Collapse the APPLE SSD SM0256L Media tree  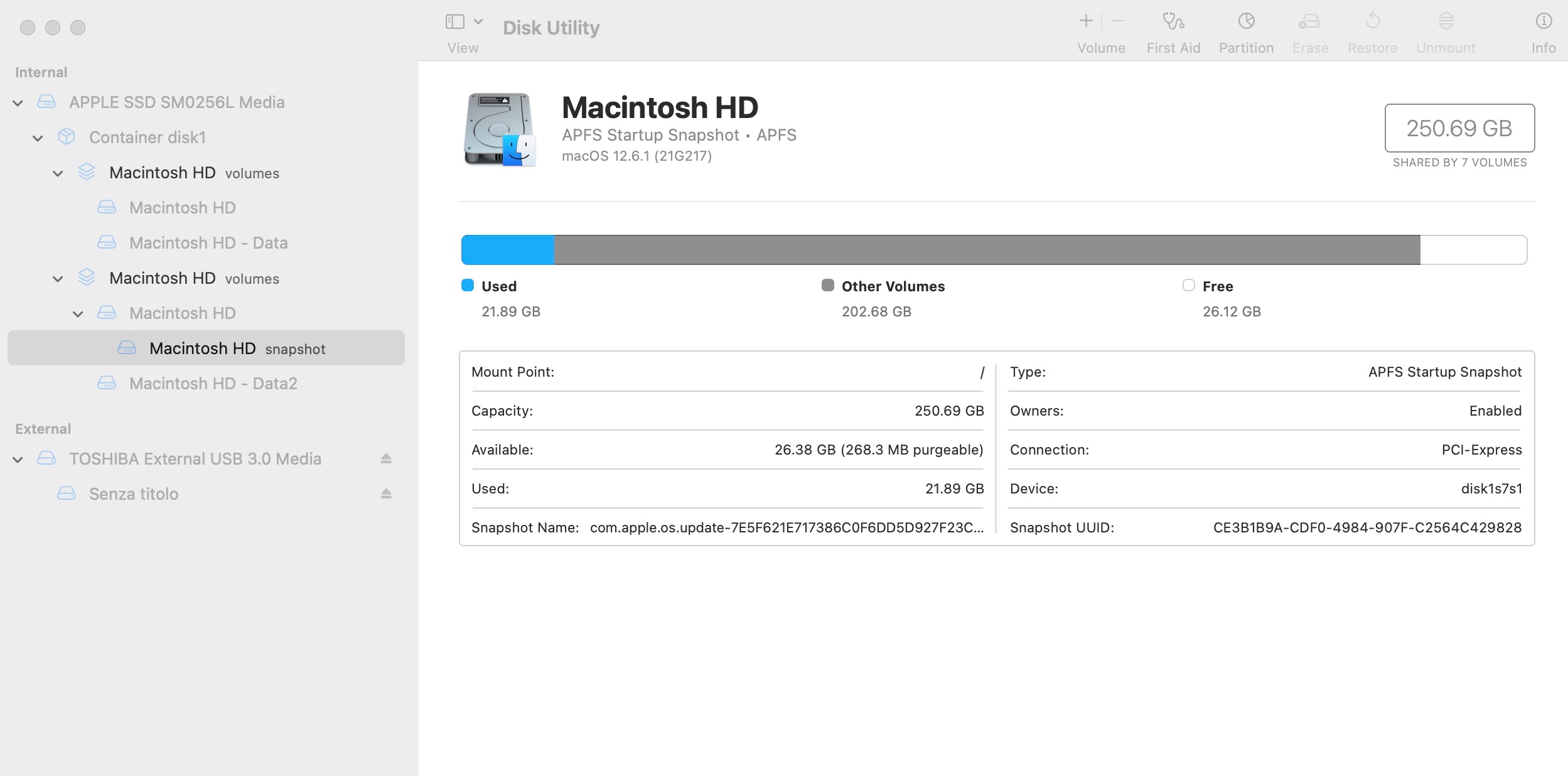(18, 103)
